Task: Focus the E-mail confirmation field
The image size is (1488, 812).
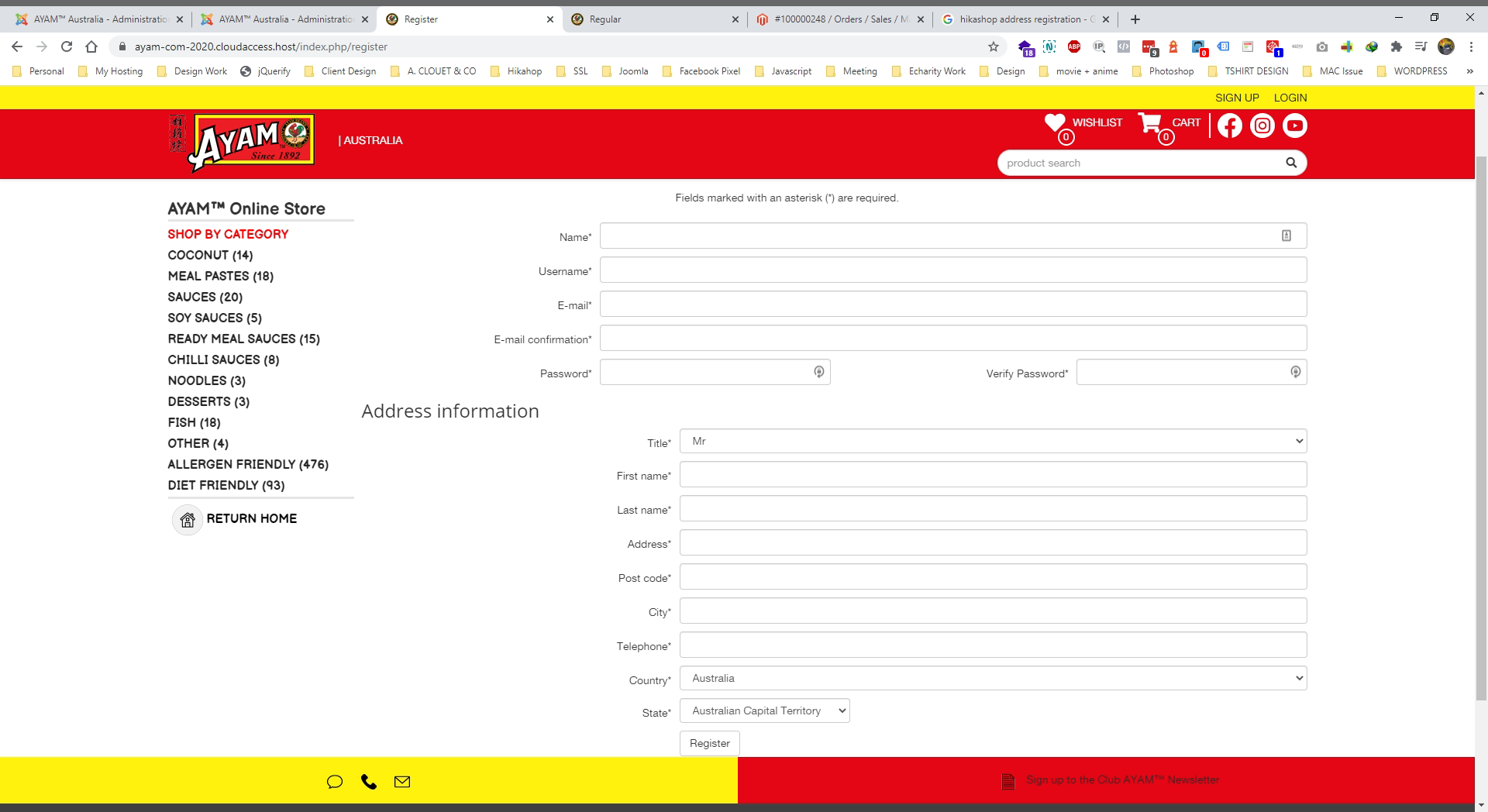Action: pos(953,338)
